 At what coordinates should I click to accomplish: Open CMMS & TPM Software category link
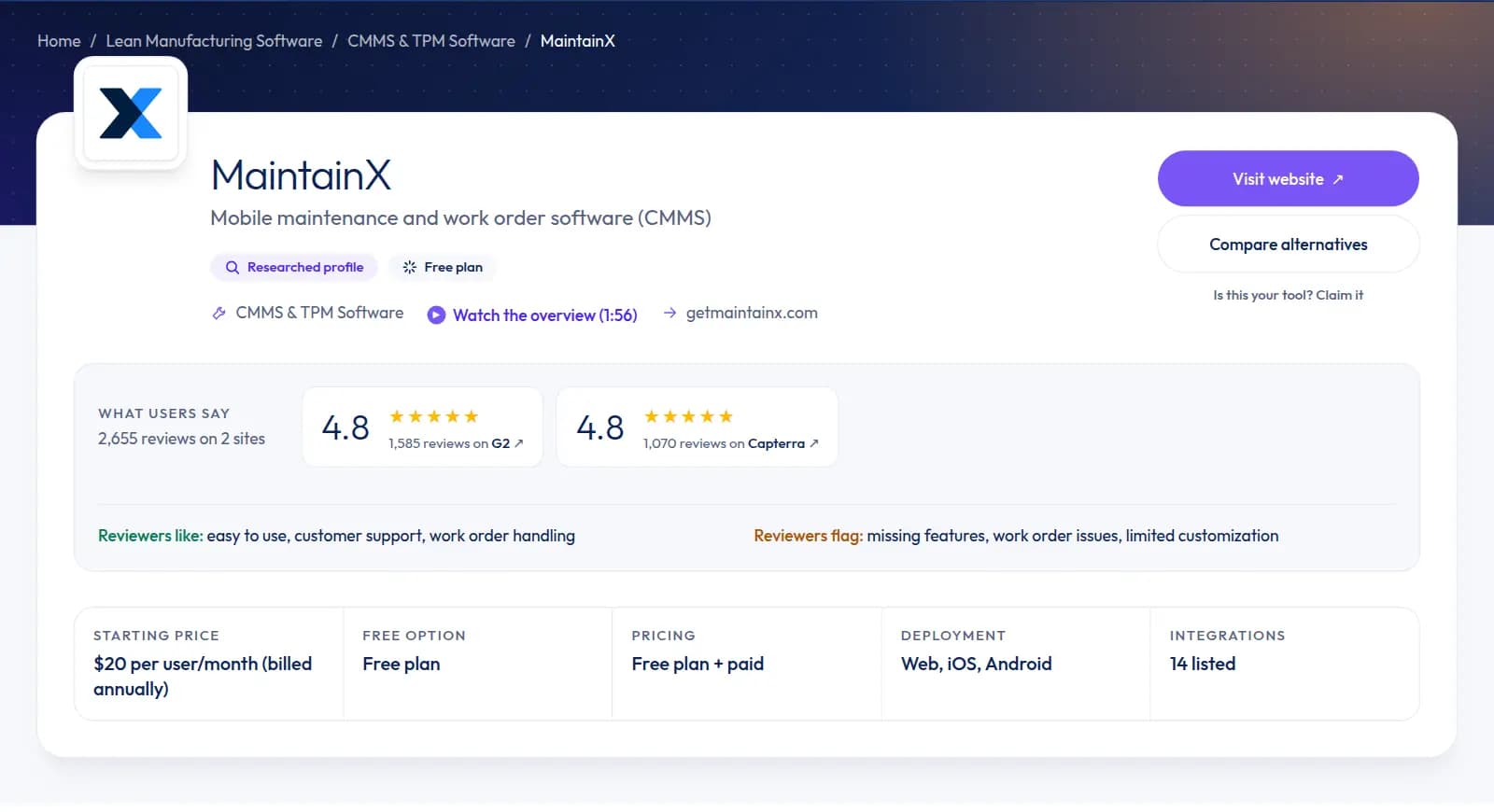tap(319, 313)
